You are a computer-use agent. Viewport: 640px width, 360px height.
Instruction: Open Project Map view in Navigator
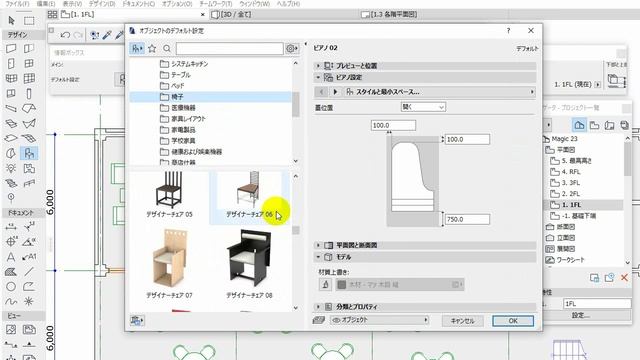(x=579, y=125)
